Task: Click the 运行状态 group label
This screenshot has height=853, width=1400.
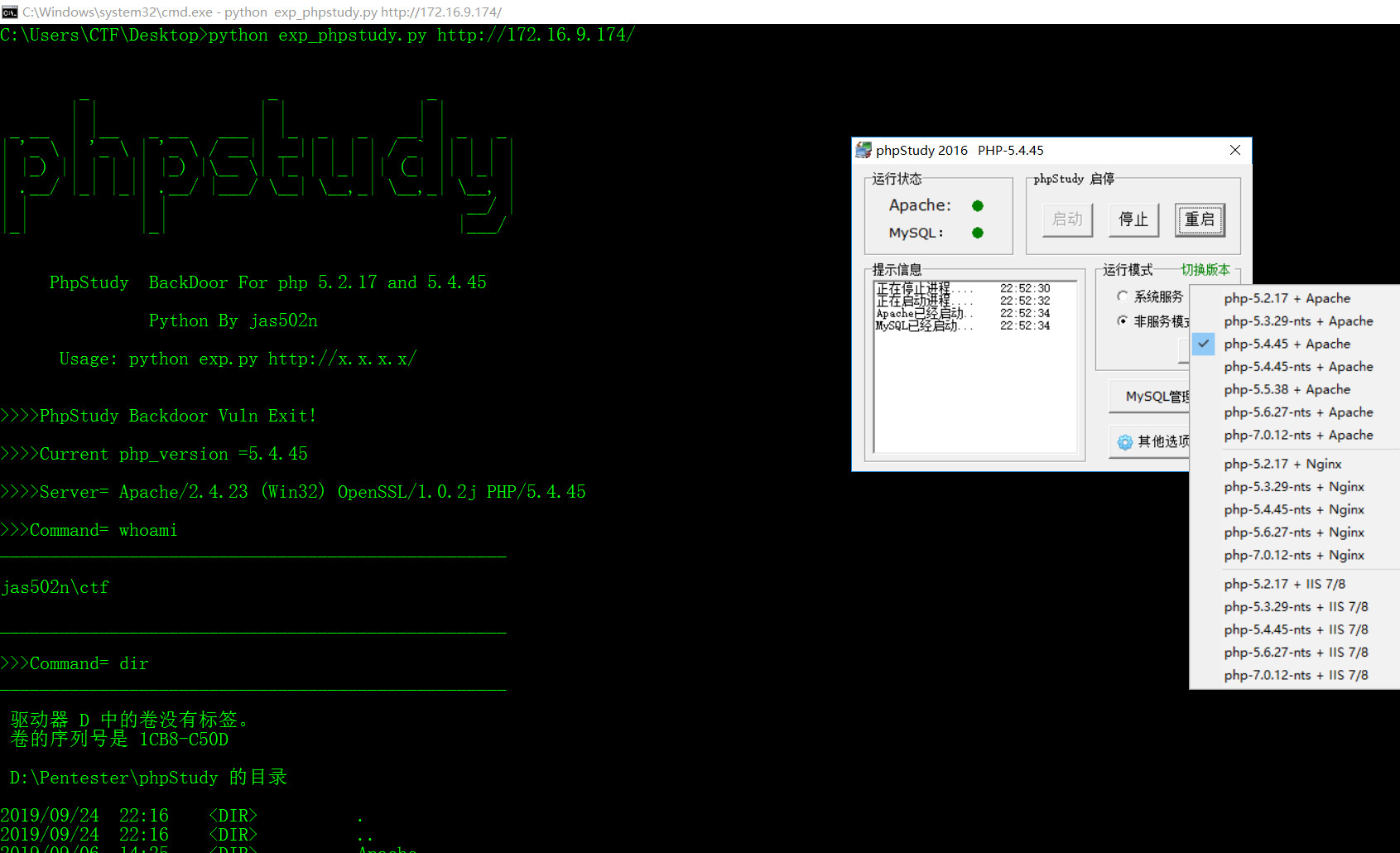Action: (897, 179)
